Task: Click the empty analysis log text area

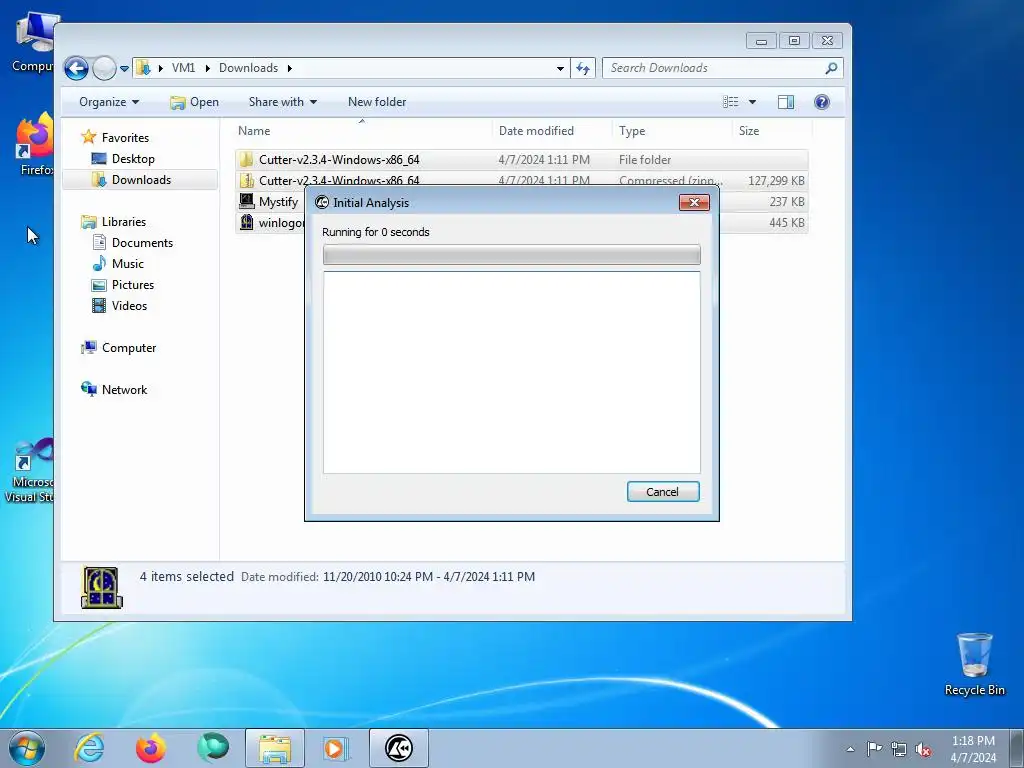Action: pyautogui.click(x=511, y=372)
